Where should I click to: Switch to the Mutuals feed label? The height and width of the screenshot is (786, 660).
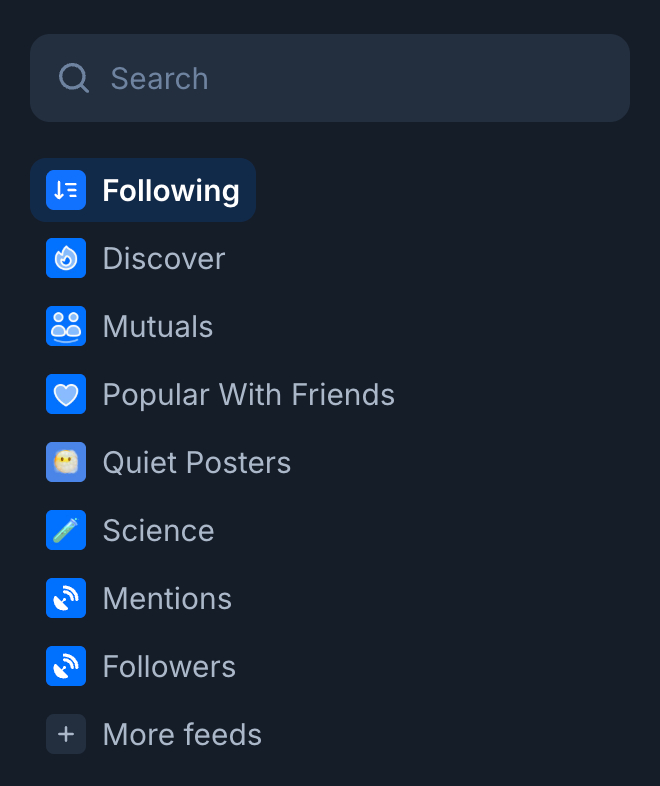click(158, 326)
